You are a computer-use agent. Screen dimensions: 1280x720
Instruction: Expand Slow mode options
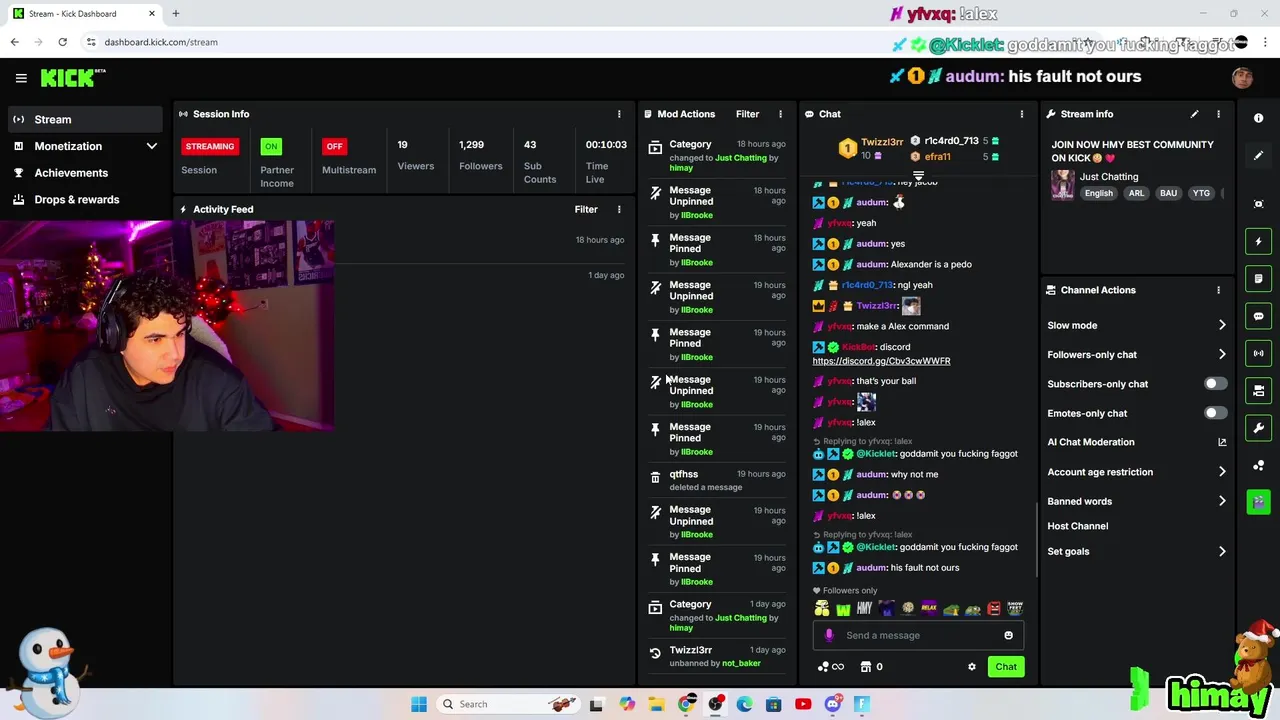point(1222,325)
